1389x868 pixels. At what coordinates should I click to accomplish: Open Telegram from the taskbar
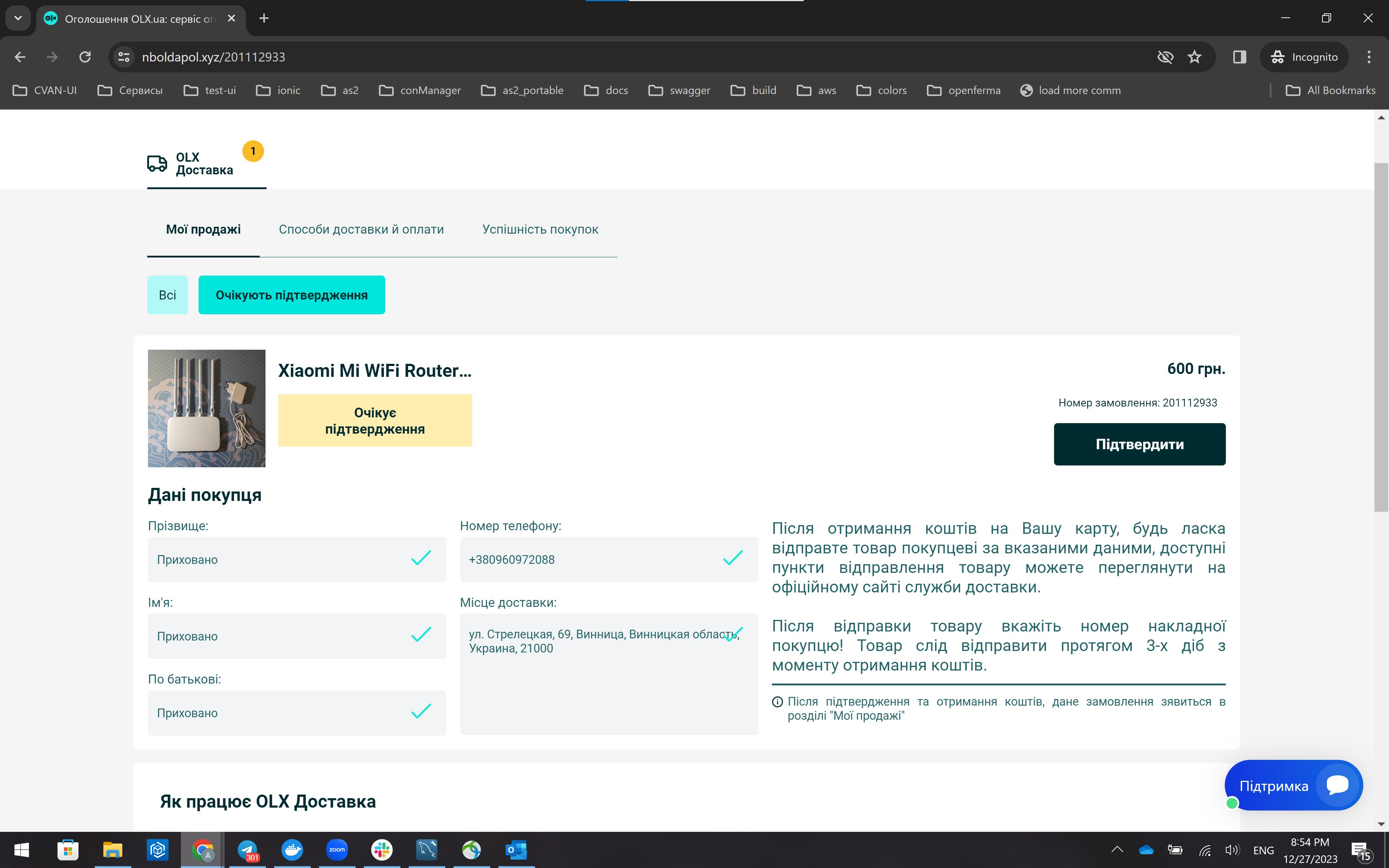coord(247,850)
